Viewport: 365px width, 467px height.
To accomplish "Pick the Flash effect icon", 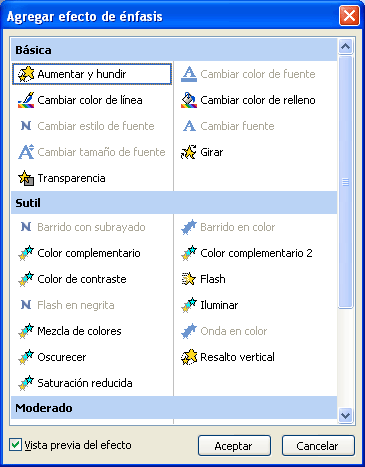I will pyautogui.click(x=189, y=279).
